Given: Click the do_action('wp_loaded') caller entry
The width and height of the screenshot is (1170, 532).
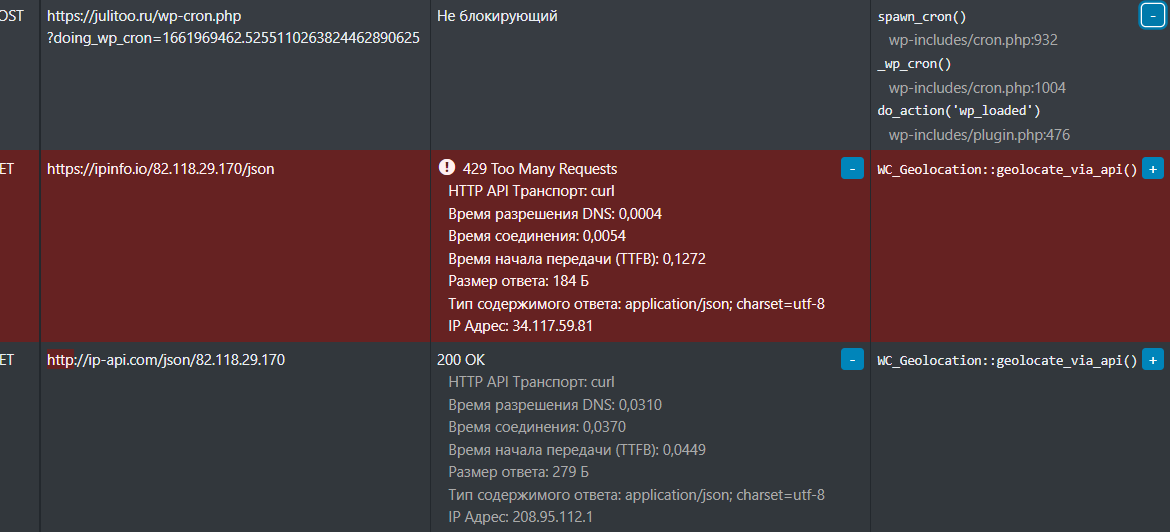Looking at the screenshot, I should pyautogui.click(x=959, y=111).
